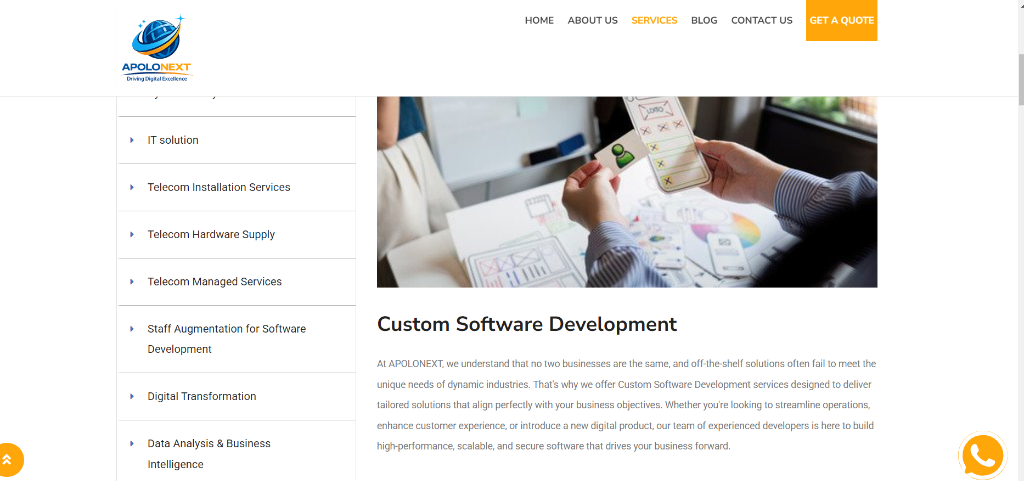
Task: Open Staff Augmentation for Software Development
Action: (227, 339)
